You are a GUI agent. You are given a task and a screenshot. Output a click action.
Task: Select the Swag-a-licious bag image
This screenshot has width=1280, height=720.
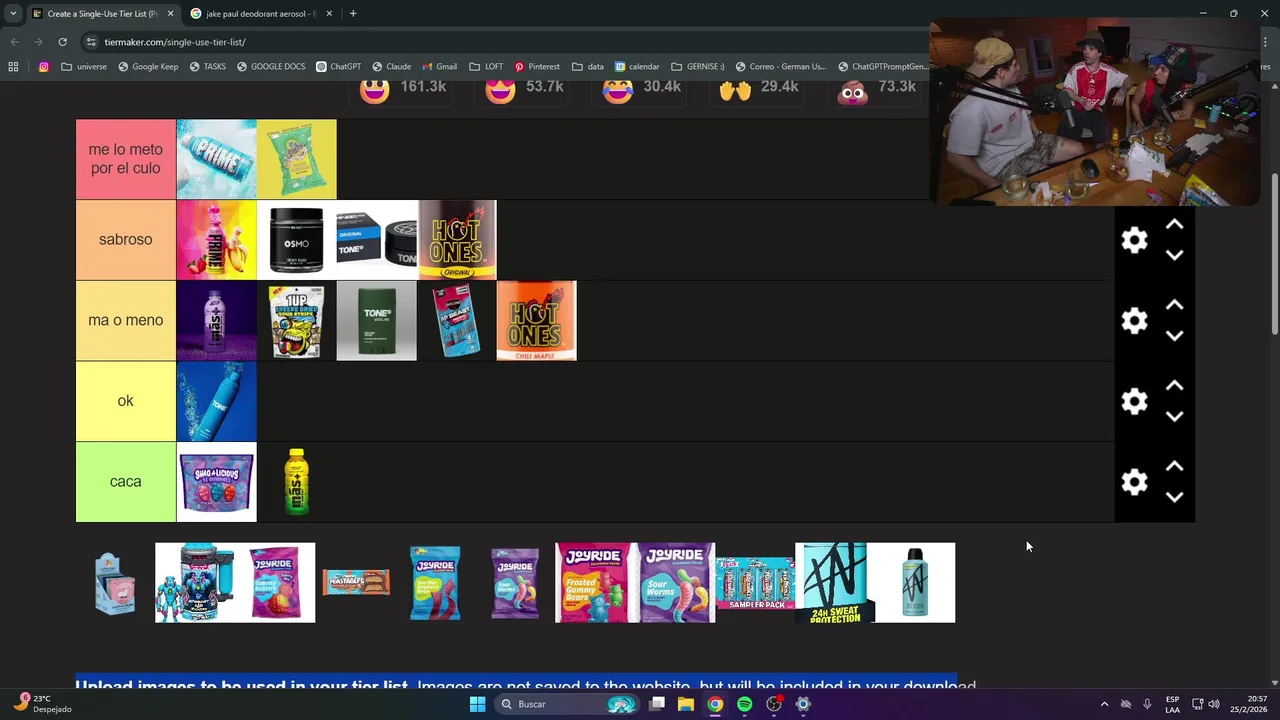217,482
